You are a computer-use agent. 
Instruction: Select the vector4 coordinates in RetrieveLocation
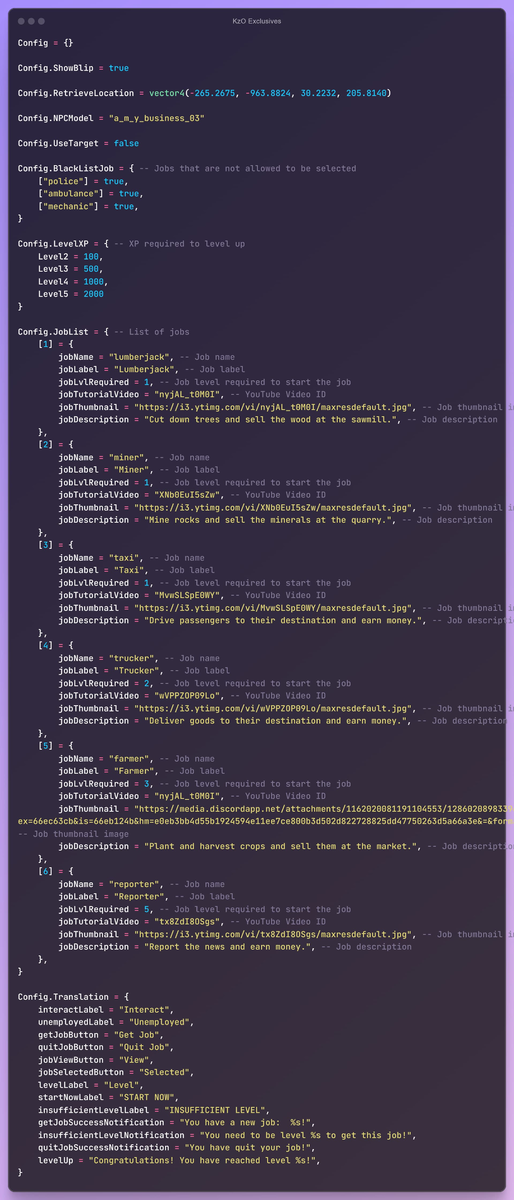pos(270,93)
